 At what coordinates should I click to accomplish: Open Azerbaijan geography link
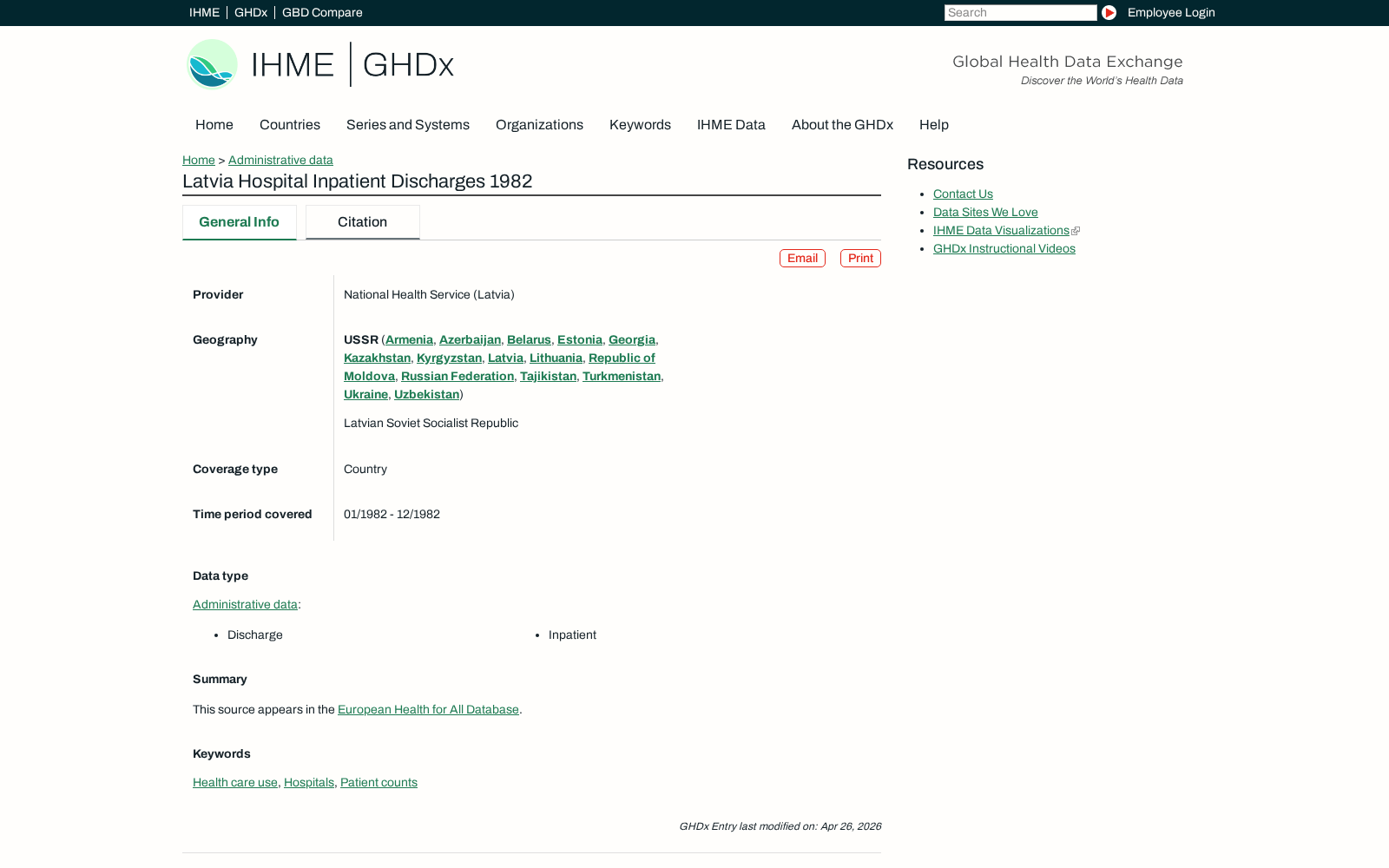pyautogui.click(x=470, y=340)
